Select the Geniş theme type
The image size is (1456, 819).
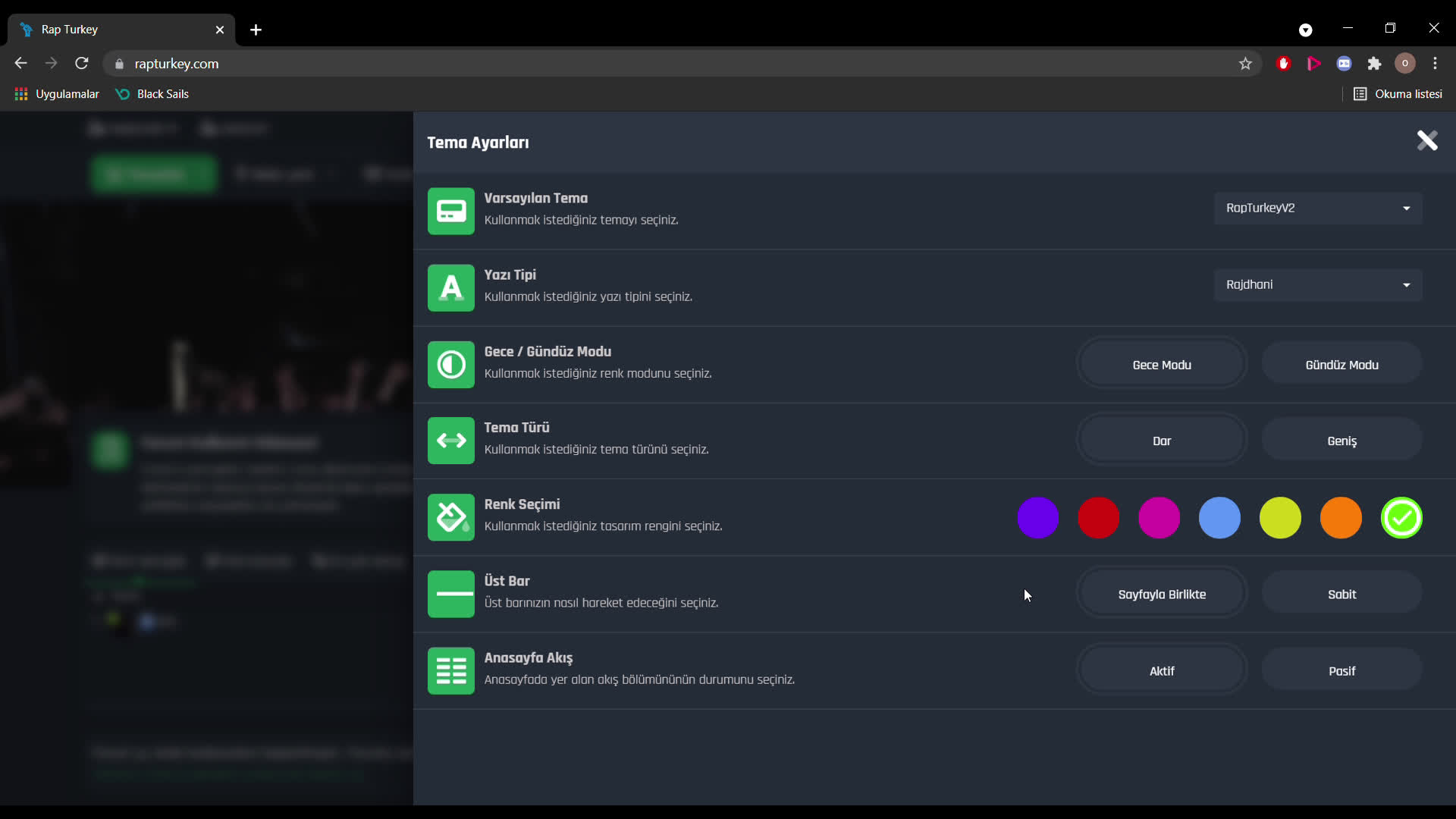pyautogui.click(x=1341, y=440)
